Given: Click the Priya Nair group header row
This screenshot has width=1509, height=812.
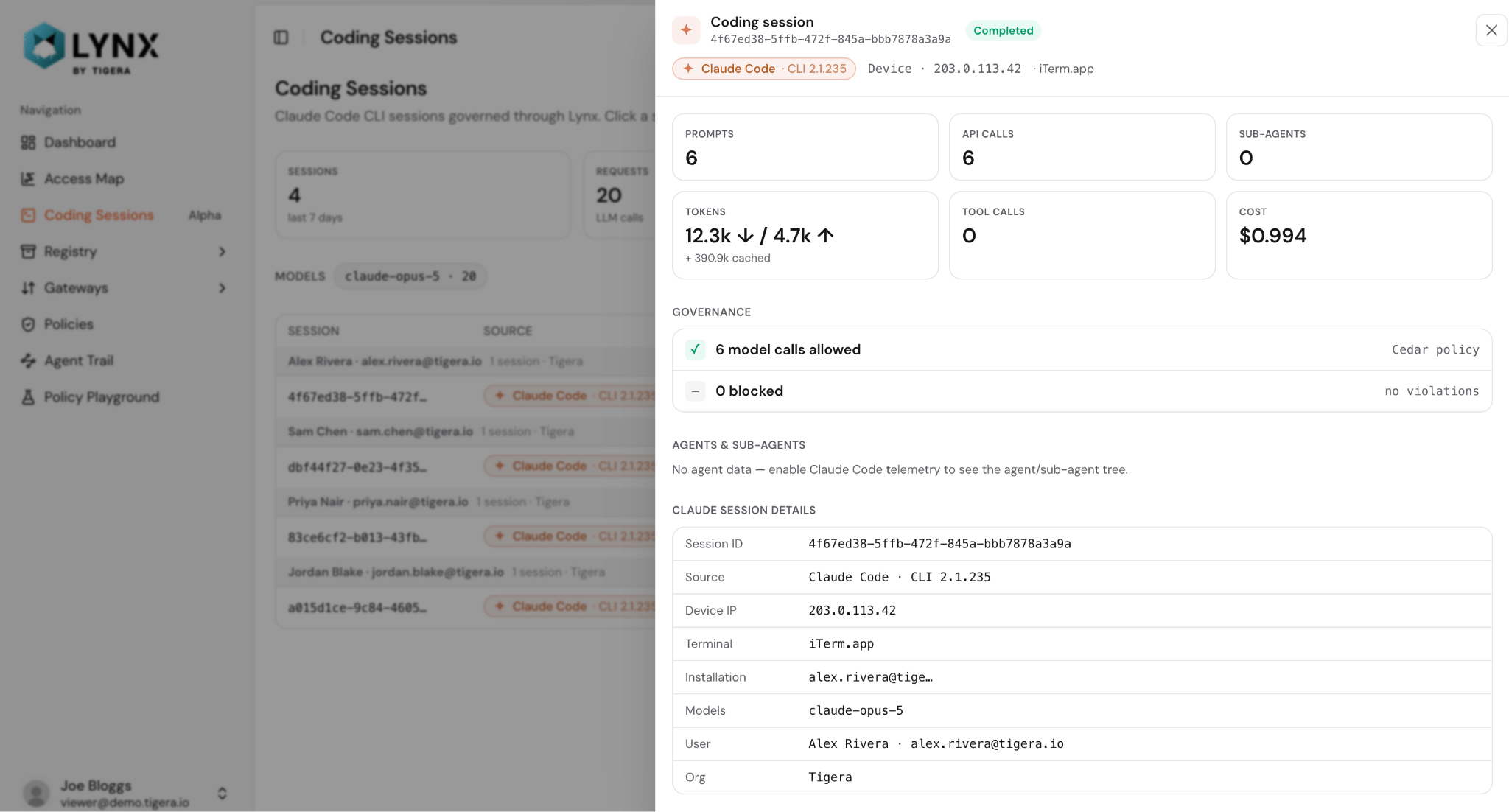Looking at the screenshot, I should point(465,502).
